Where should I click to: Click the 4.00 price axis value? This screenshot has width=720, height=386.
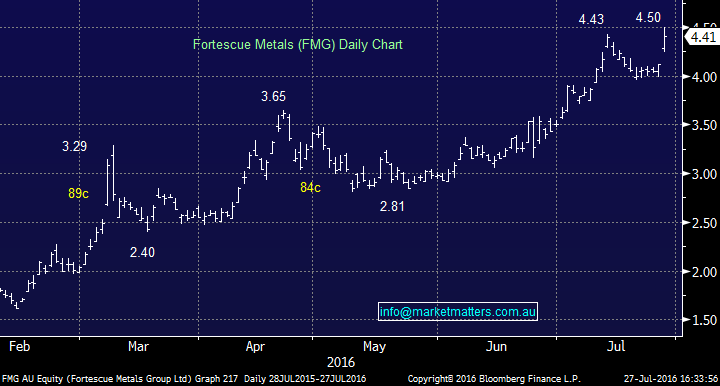[704, 77]
